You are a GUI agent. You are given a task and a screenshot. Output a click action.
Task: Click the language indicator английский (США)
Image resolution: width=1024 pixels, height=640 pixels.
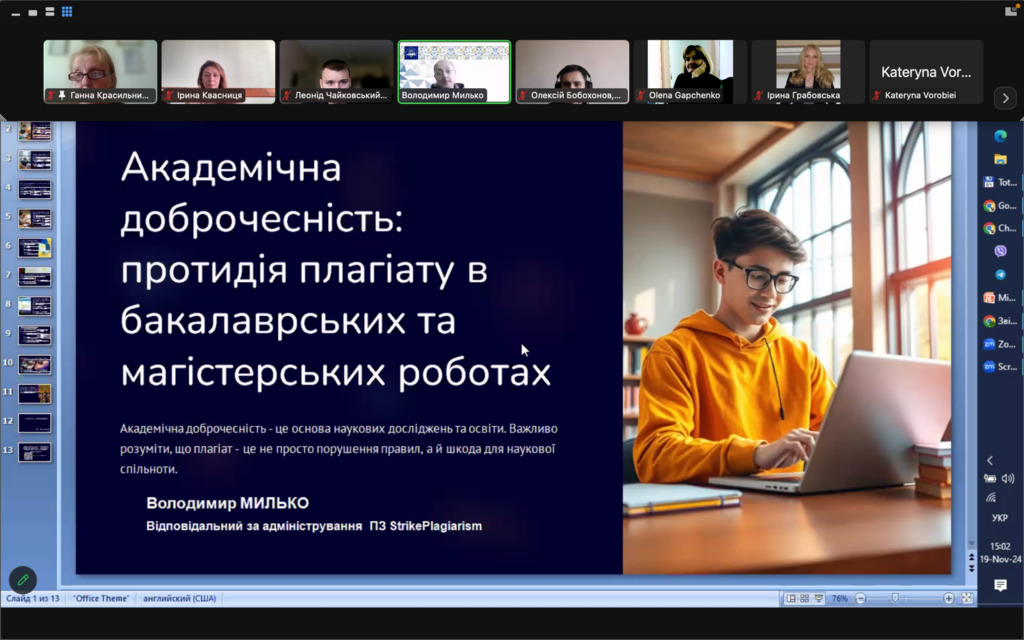[179, 598]
